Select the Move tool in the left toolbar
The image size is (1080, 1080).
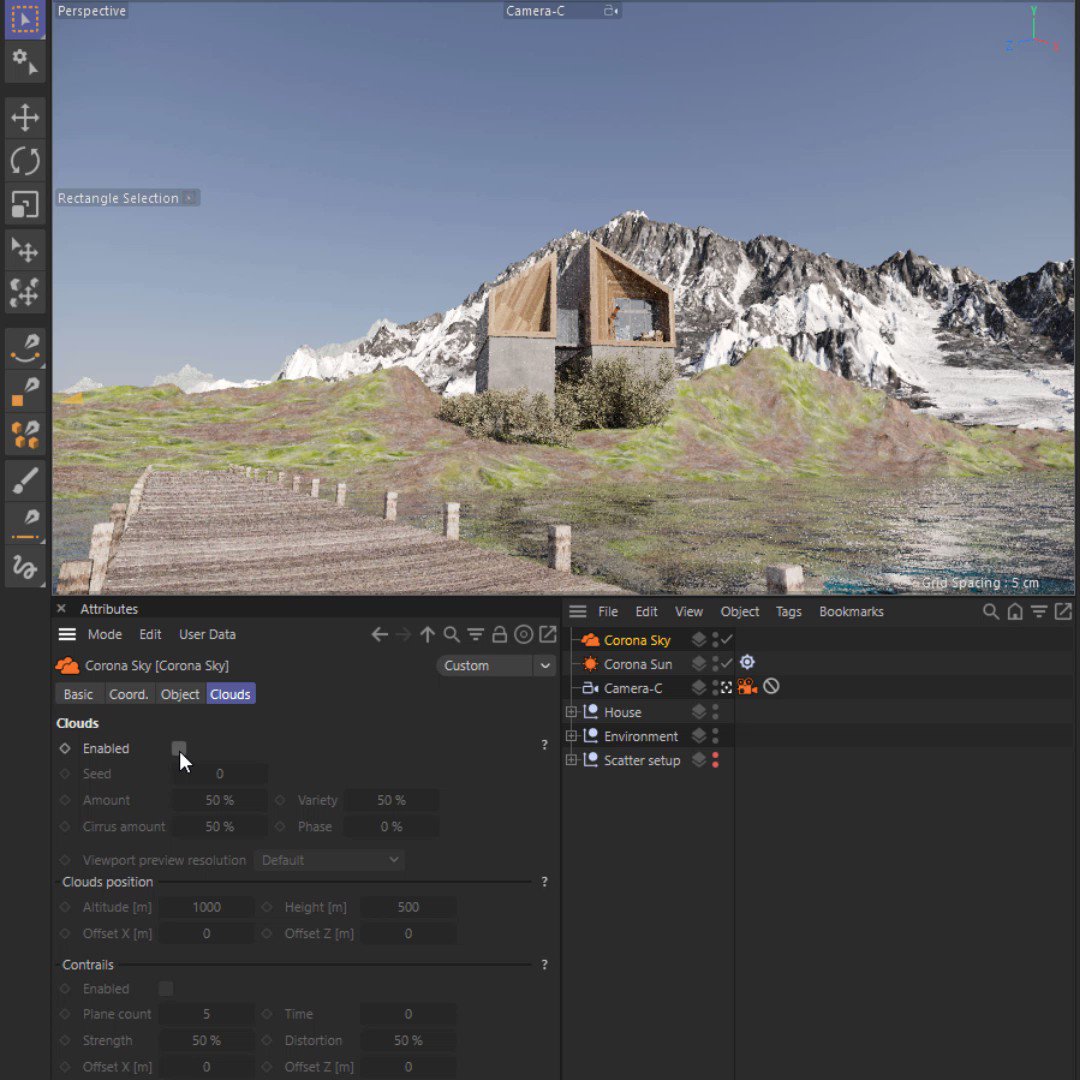coord(24,117)
